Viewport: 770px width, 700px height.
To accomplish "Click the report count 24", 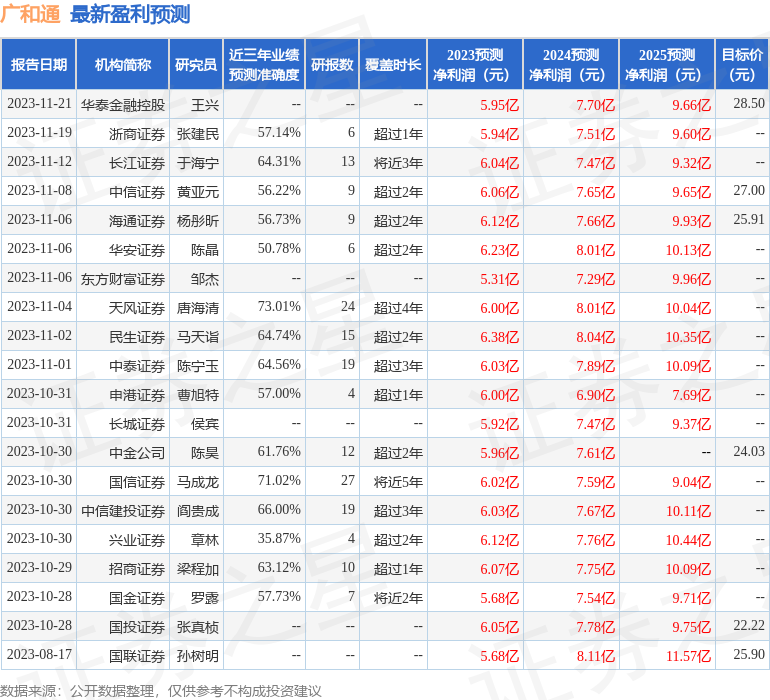I will (x=348, y=306).
